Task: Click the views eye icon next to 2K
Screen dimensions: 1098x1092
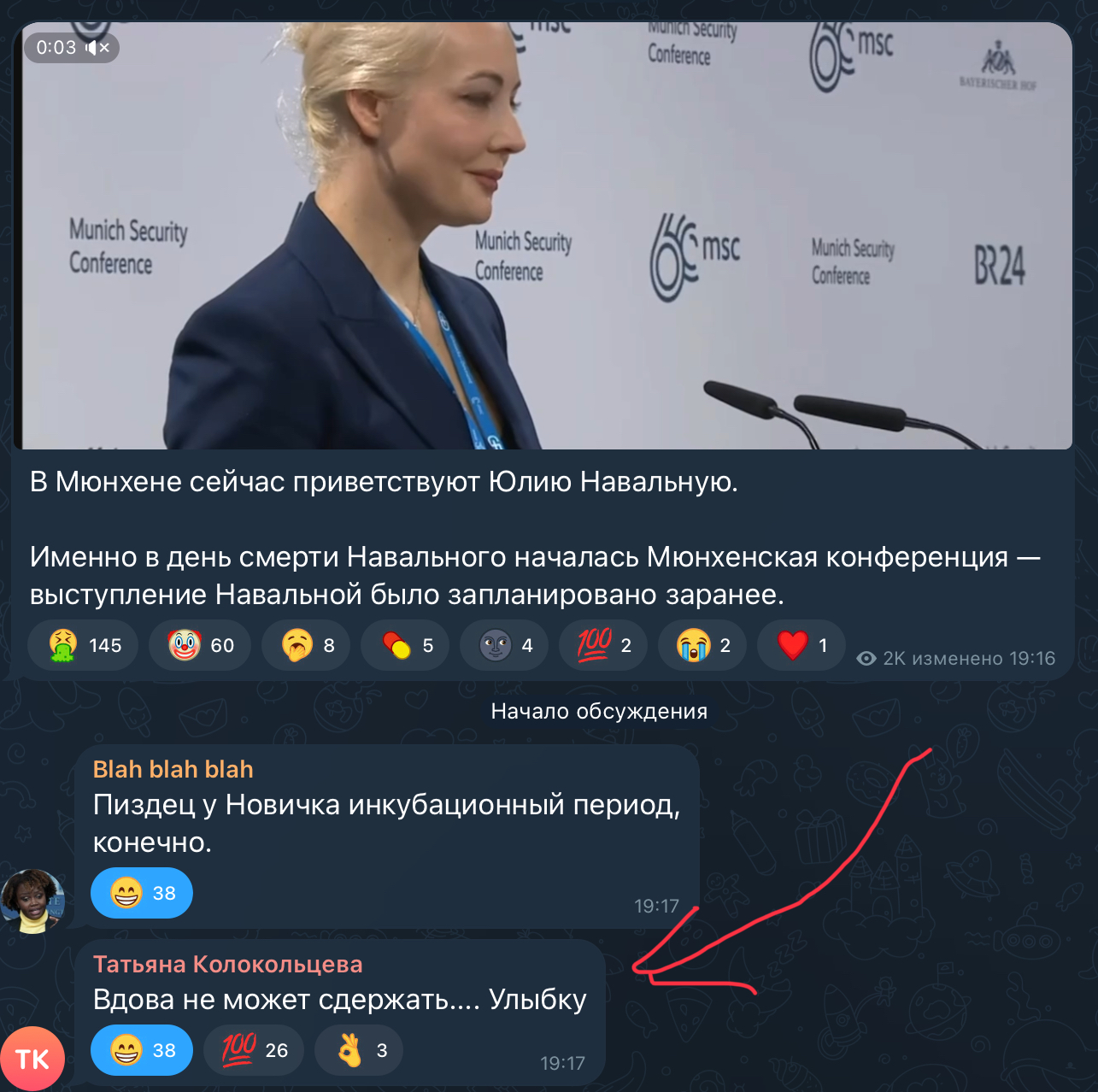Action: pos(866,659)
